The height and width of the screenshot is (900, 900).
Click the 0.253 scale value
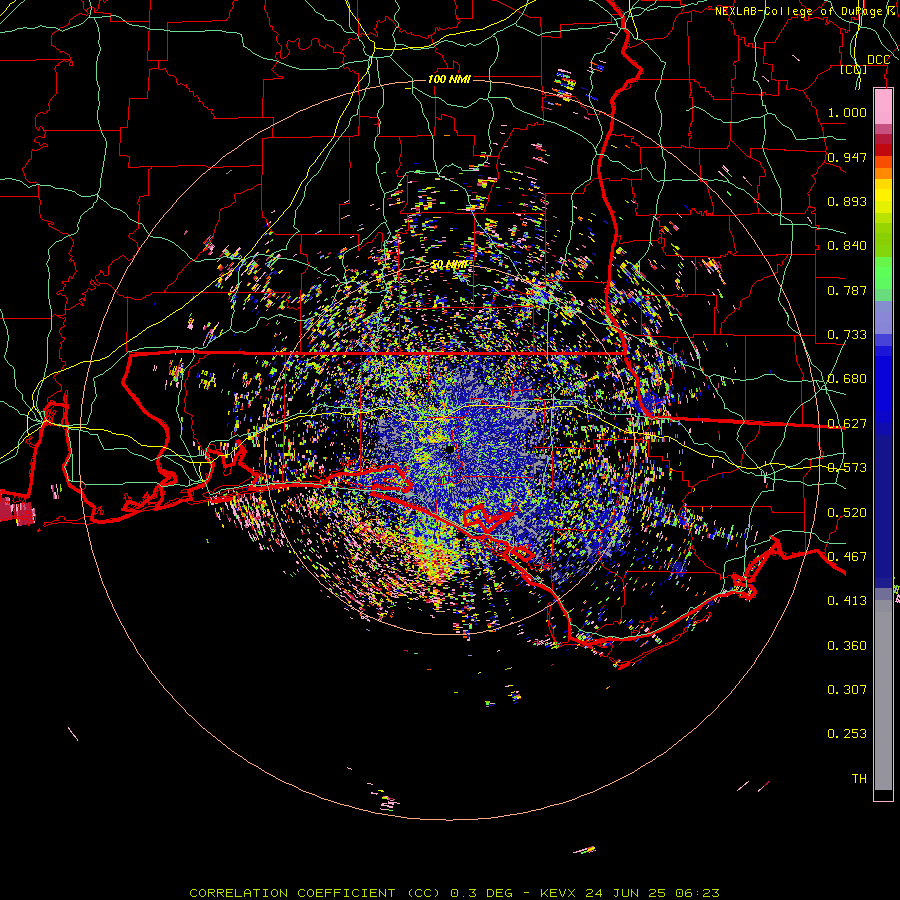tap(847, 734)
